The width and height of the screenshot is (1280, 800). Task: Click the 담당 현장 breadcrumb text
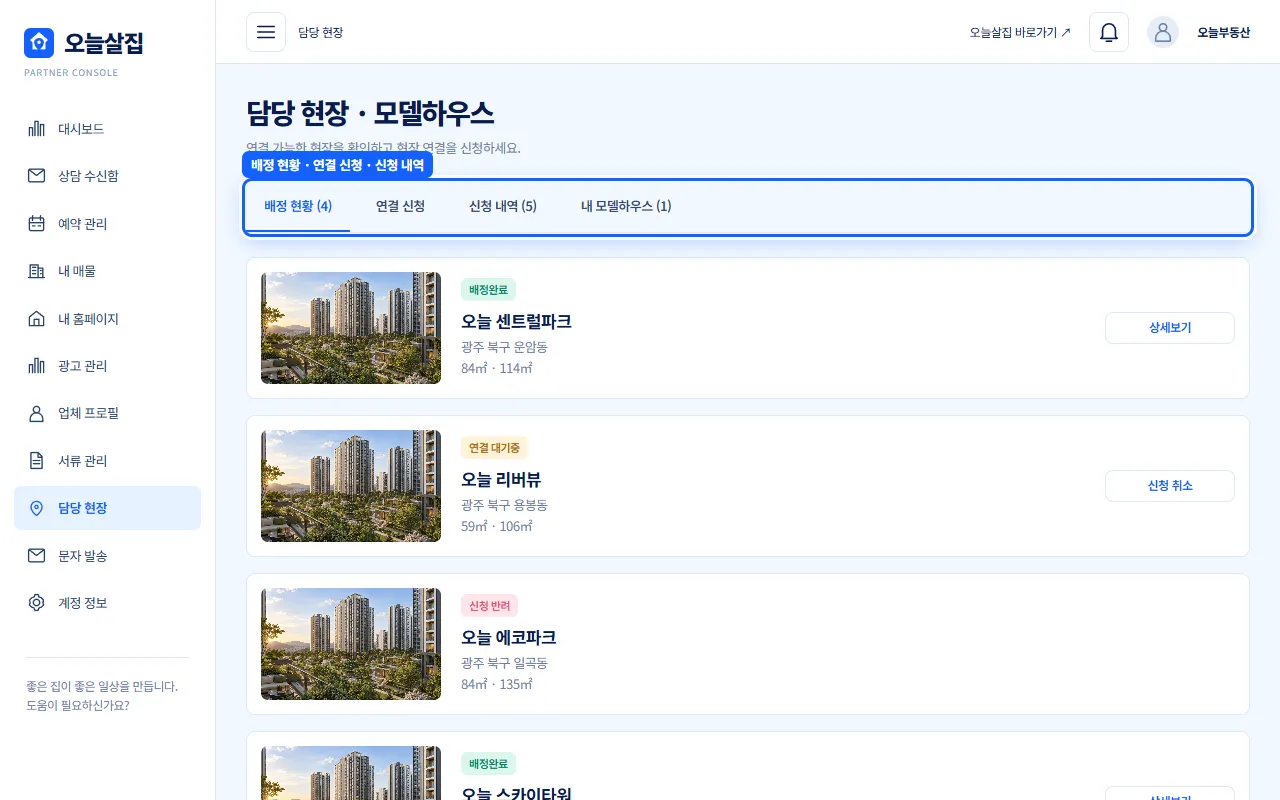point(320,32)
